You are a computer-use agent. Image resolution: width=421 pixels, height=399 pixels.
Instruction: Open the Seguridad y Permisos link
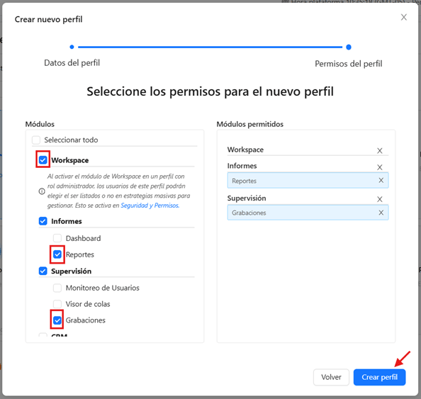150,205
